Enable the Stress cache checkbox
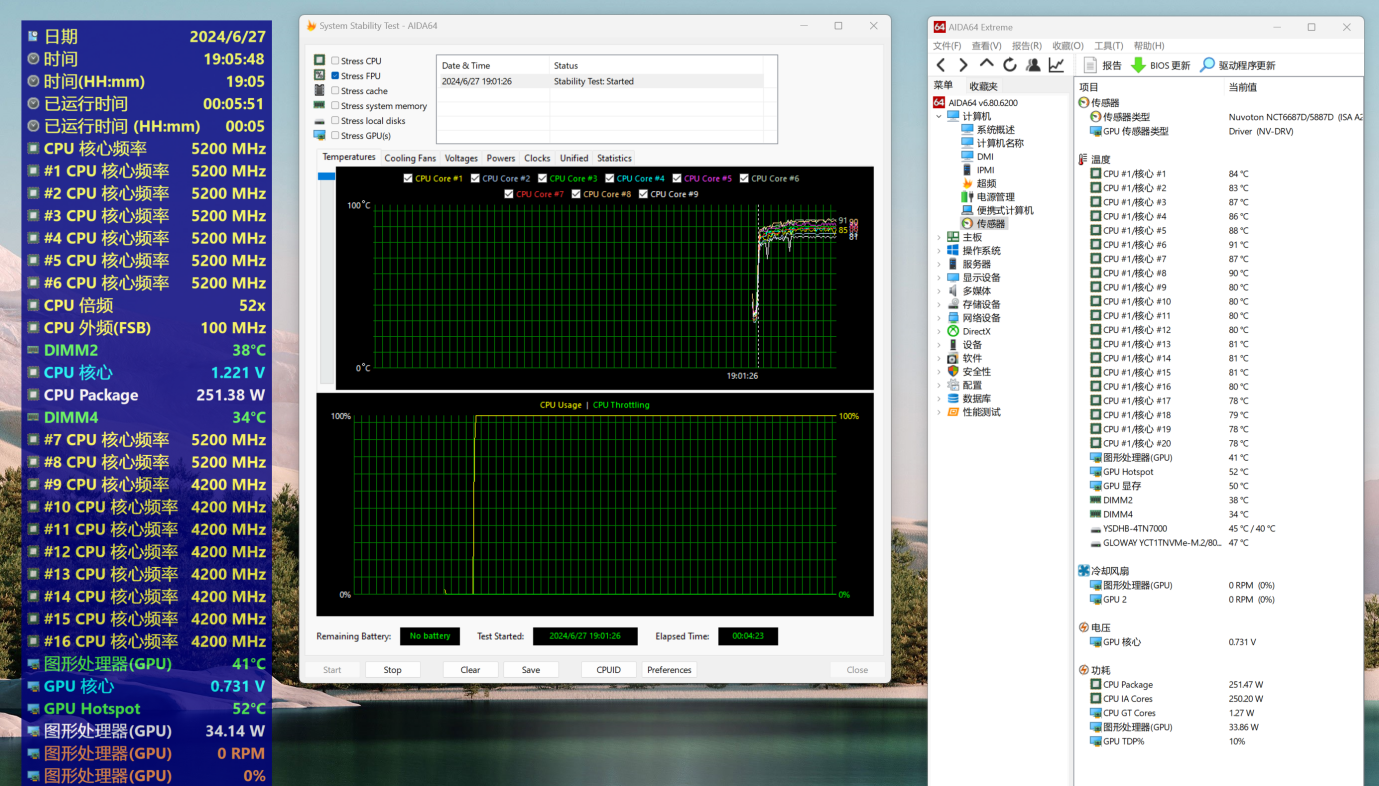 [x=335, y=91]
